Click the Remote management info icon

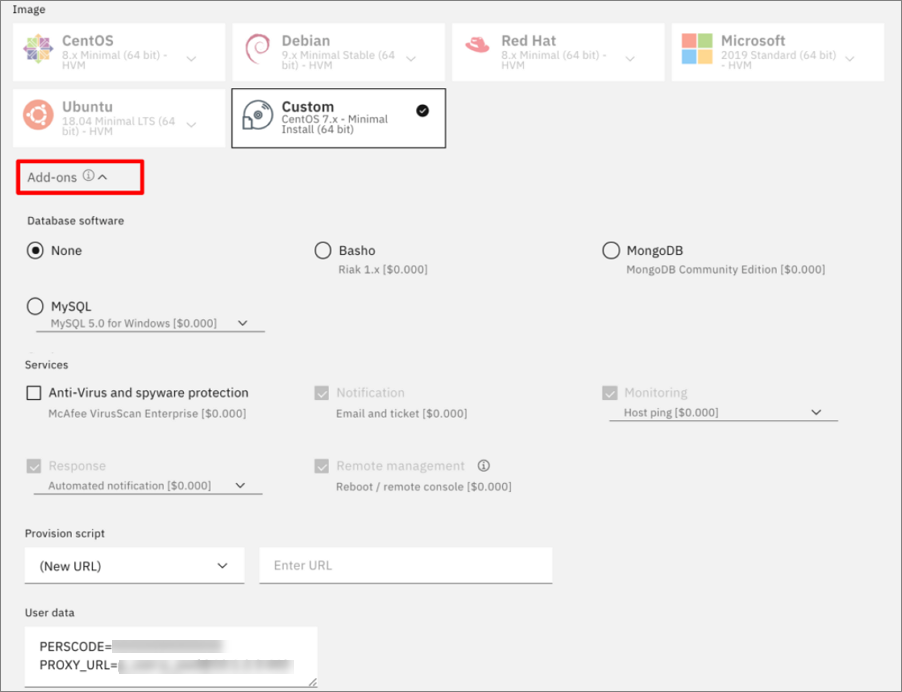point(484,466)
